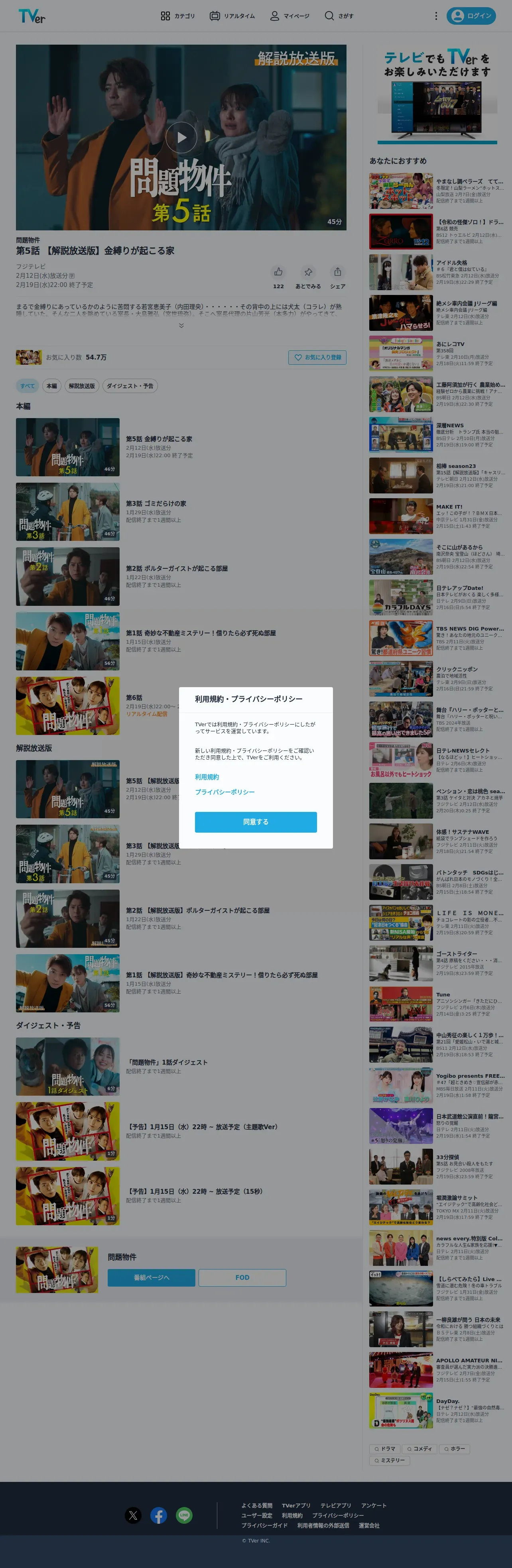This screenshot has width=512, height=1568.
Task: Select the すべて filter tab
Action: (x=28, y=386)
